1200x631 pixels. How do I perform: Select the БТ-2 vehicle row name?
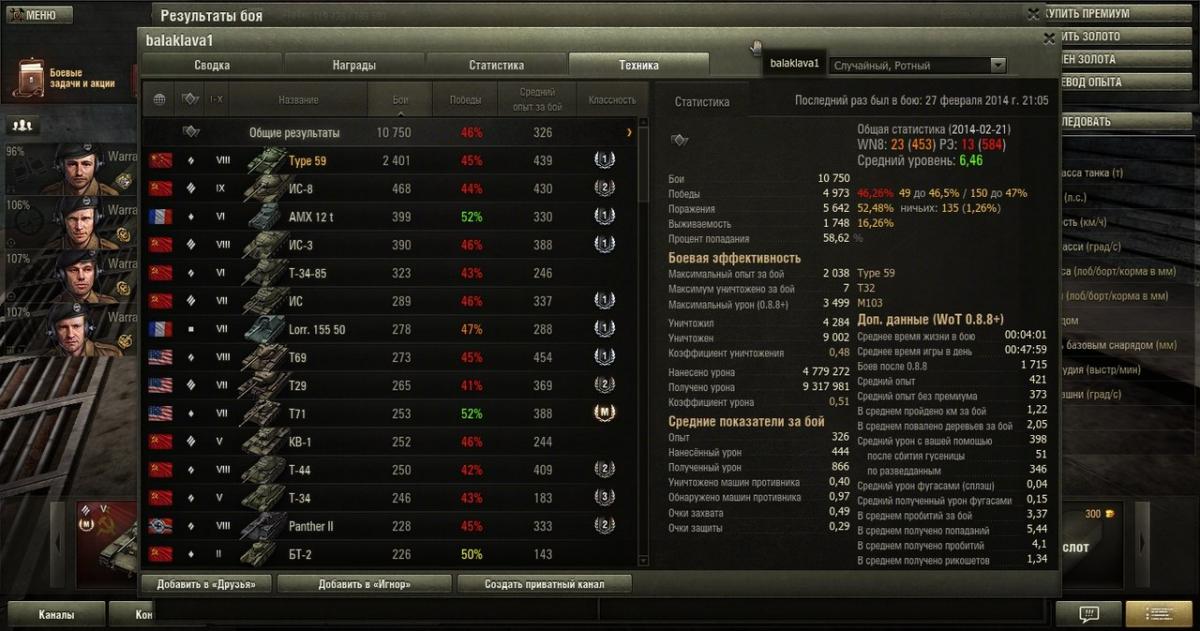click(x=300, y=554)
